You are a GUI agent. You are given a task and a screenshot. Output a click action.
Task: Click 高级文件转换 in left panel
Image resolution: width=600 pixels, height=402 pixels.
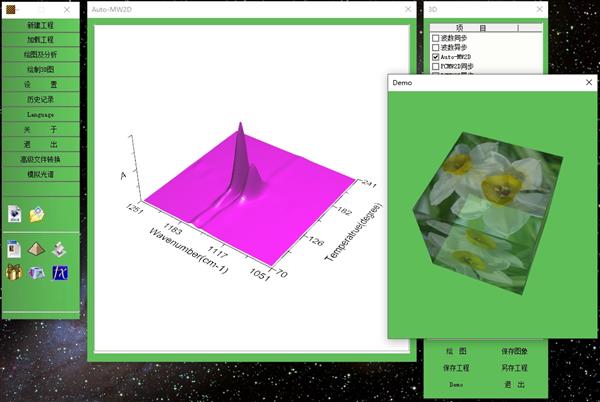tap(41, 159)
